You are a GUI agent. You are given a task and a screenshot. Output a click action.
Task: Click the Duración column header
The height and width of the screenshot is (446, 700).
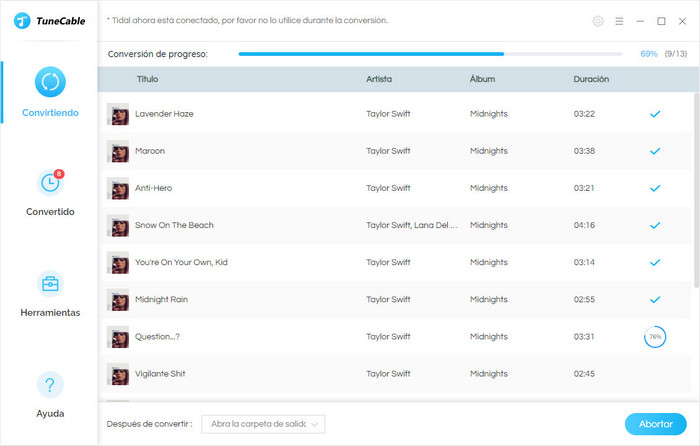click(591, 79)
